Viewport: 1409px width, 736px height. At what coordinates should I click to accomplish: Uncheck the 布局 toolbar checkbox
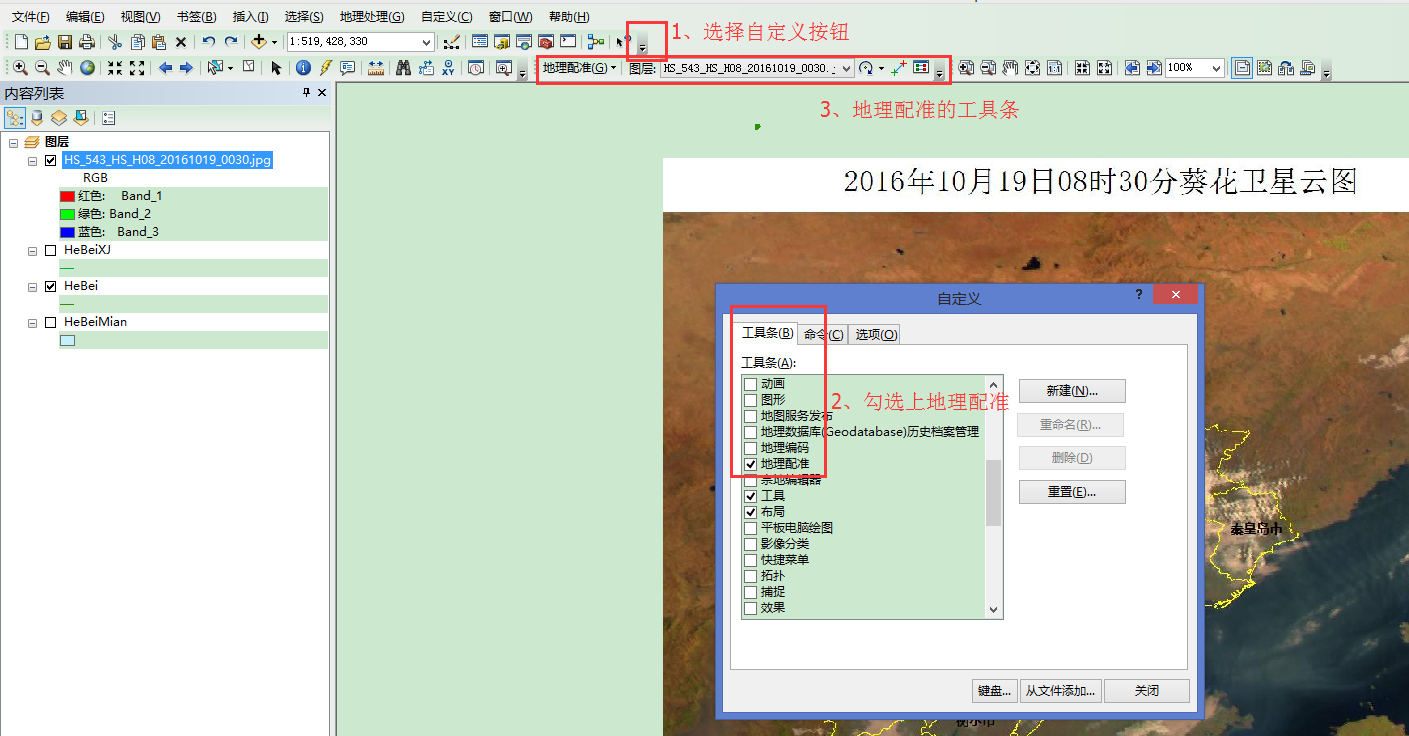point(751,512)
